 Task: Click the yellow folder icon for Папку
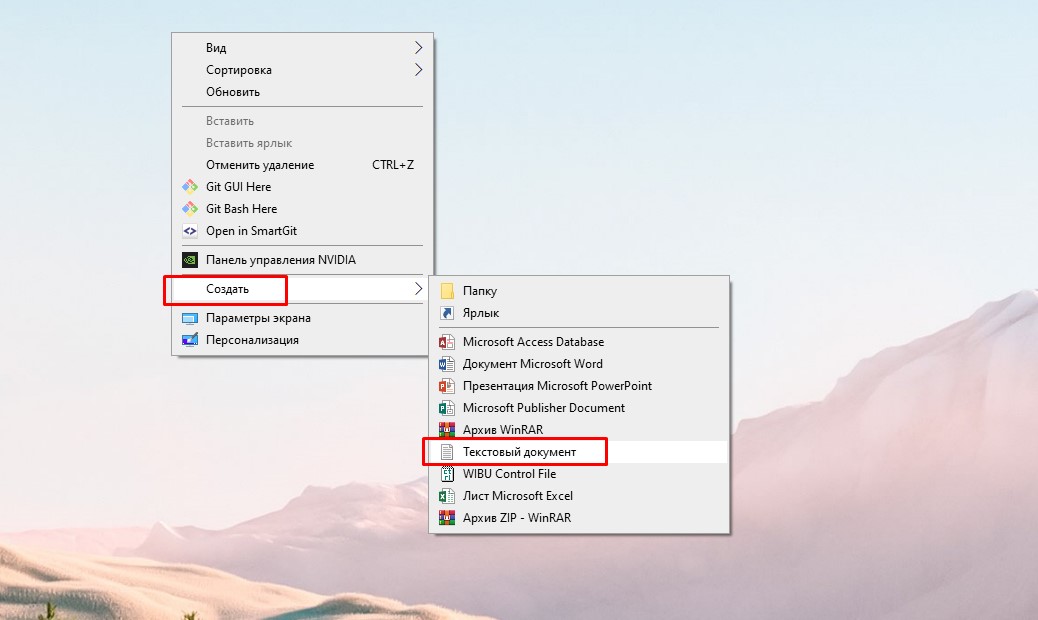click(447, 291)
